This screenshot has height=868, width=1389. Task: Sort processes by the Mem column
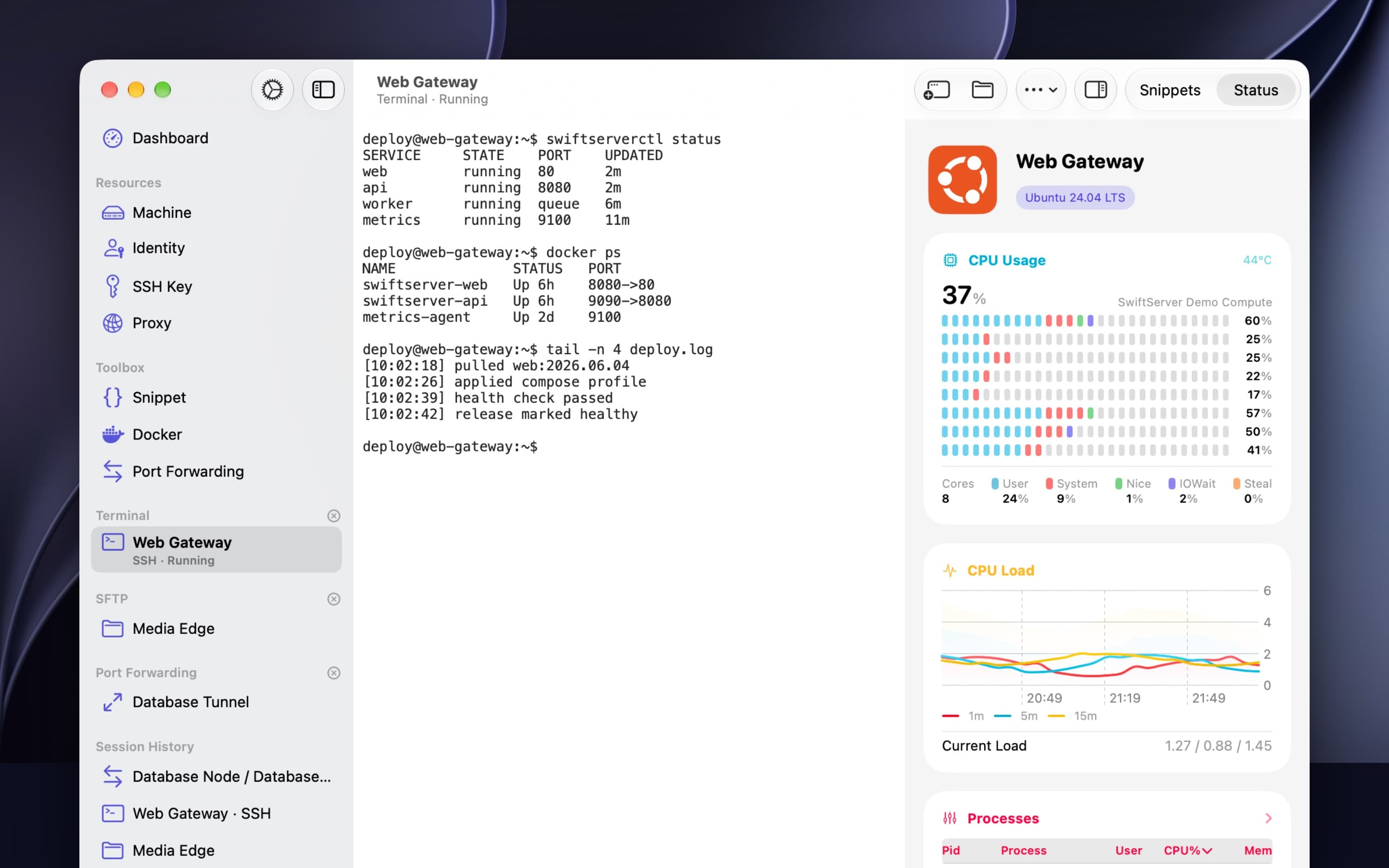pyautogui.click(x=1258, y=850)
